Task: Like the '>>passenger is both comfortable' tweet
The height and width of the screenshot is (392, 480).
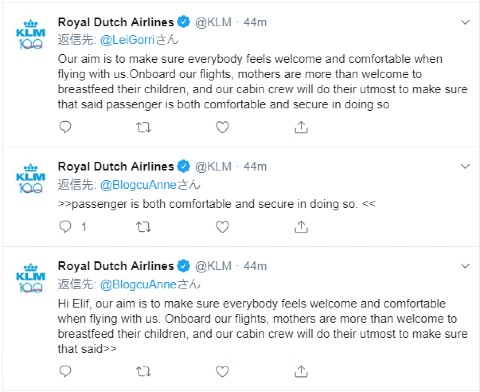Action: pos(222,227)
